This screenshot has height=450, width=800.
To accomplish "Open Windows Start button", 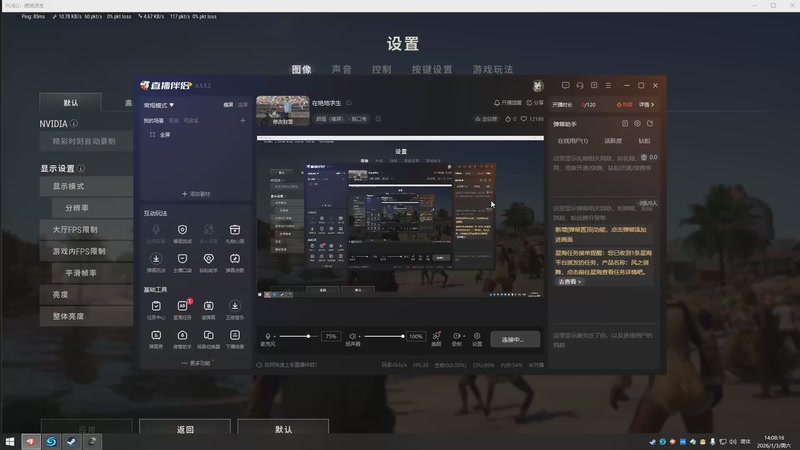I will [10, 442].
